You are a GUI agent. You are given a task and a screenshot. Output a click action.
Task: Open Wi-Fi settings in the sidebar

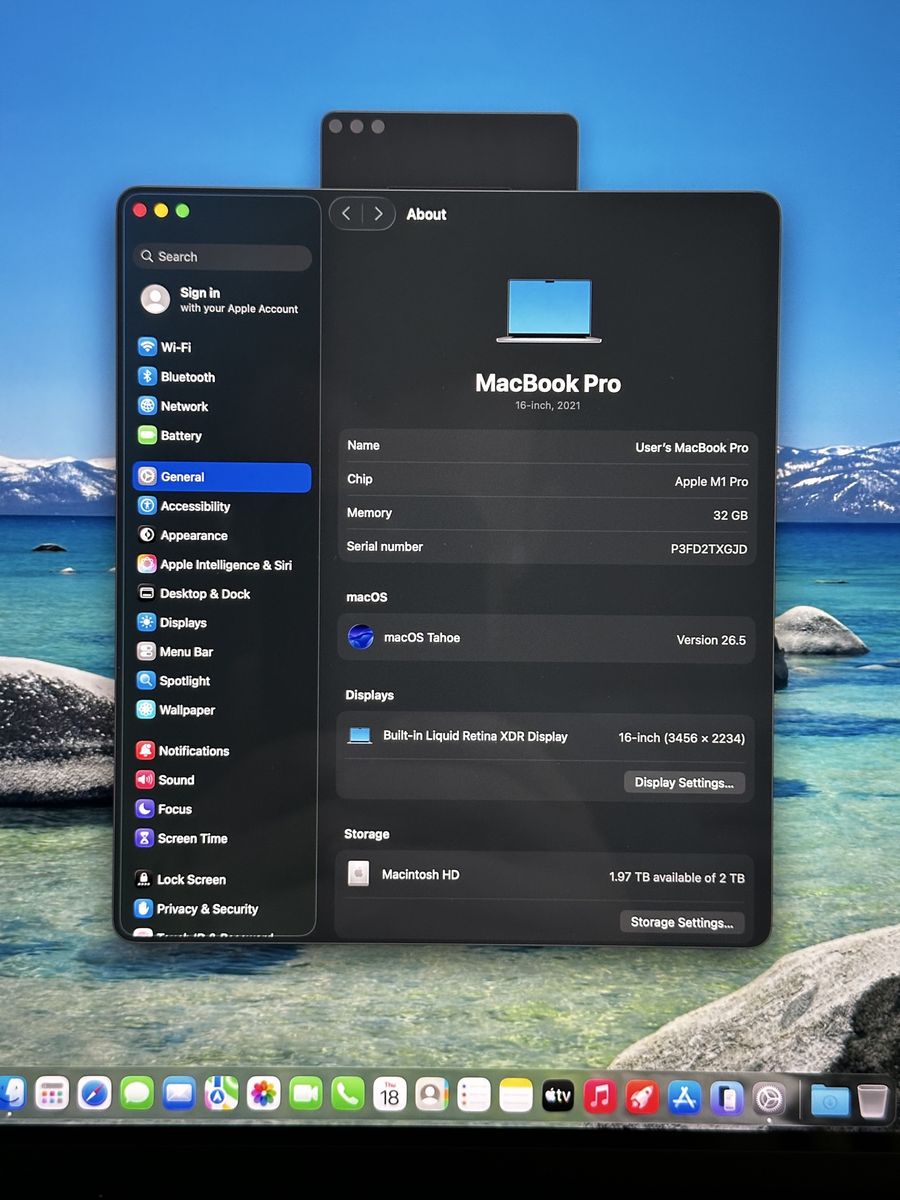[223, 347]
